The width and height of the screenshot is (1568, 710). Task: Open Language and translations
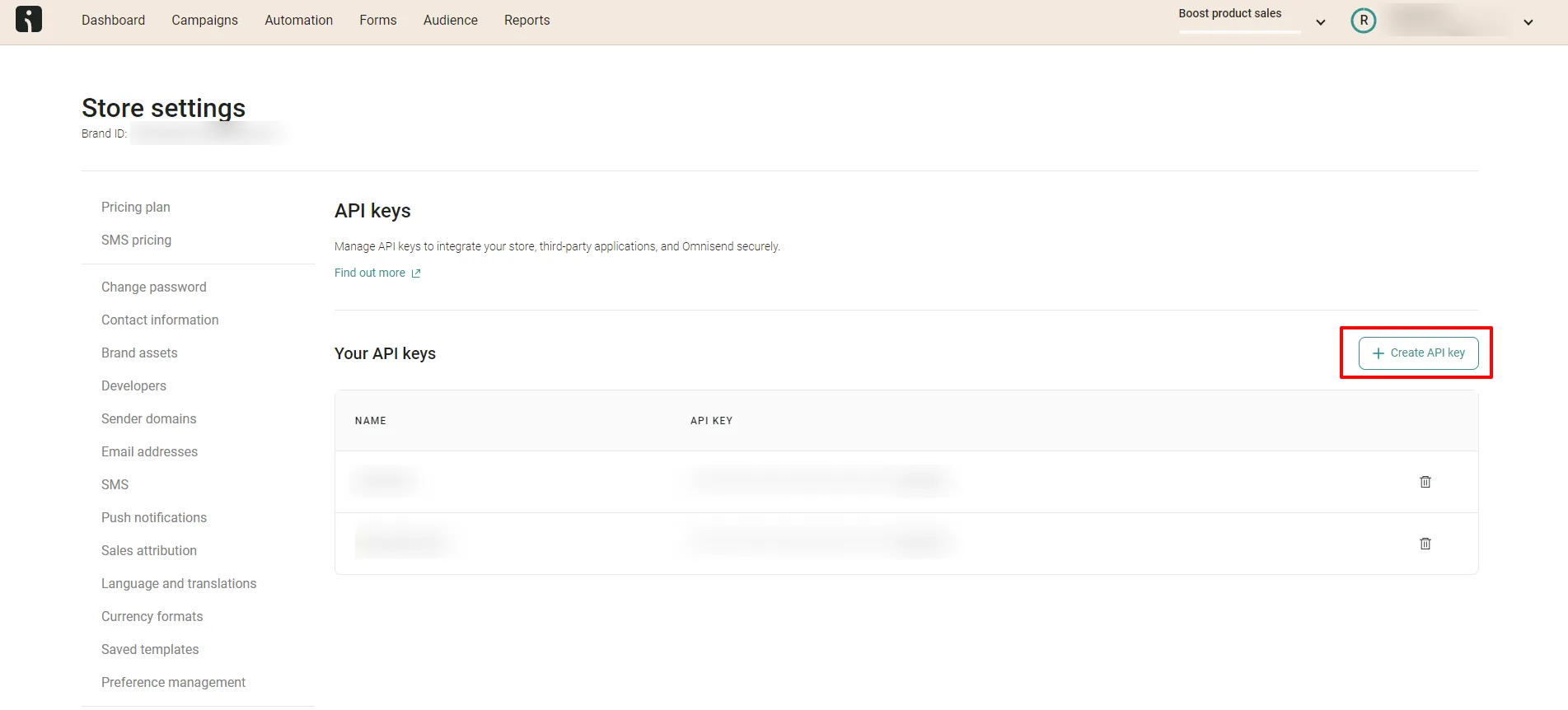point(179,583)
